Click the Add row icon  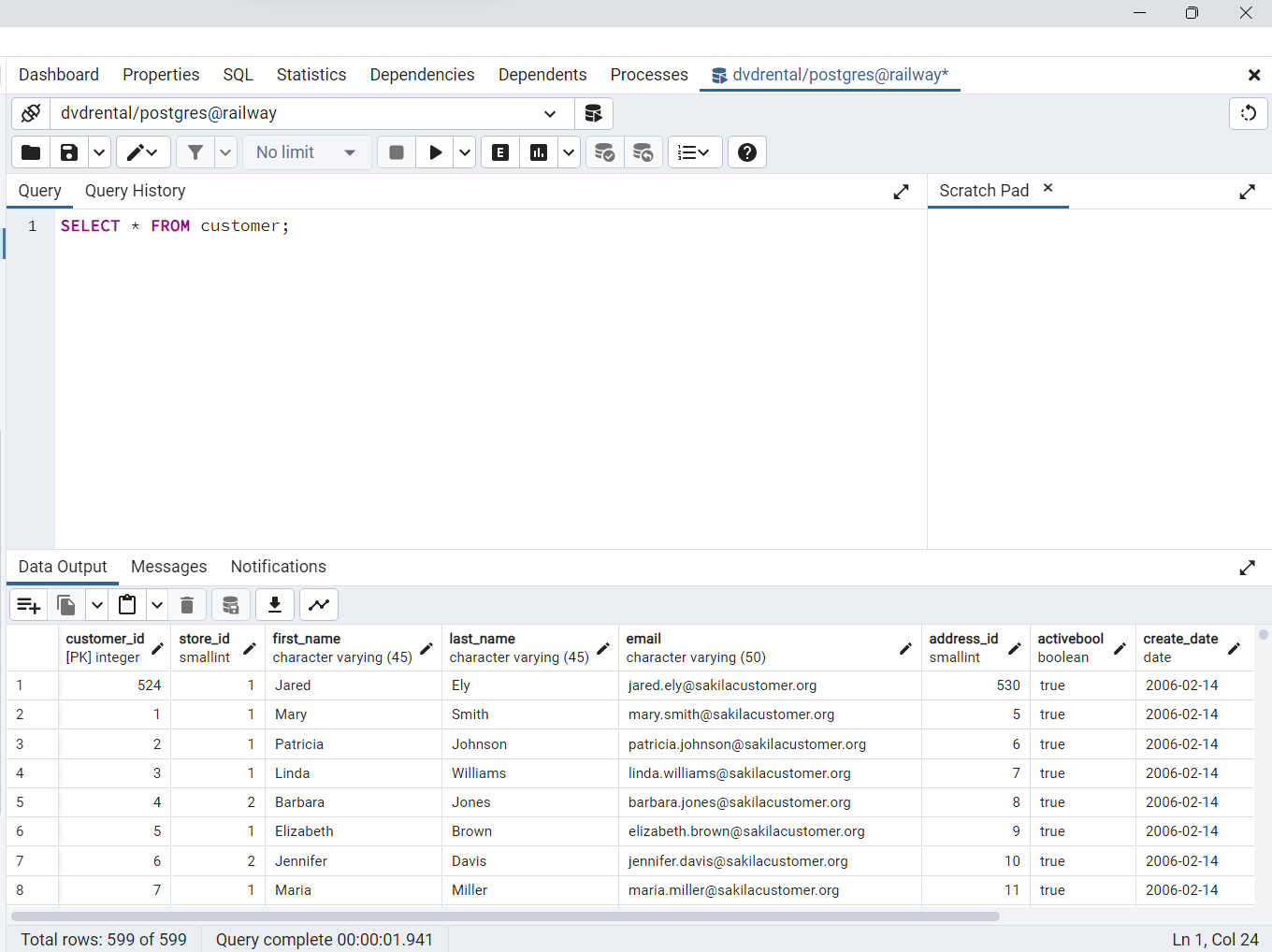tap(28, 605)
